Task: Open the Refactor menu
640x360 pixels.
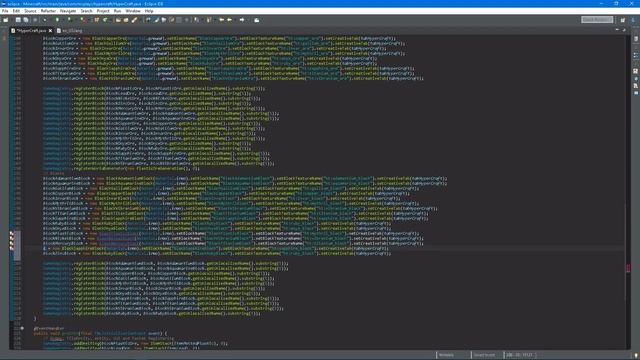Action: 48,11
